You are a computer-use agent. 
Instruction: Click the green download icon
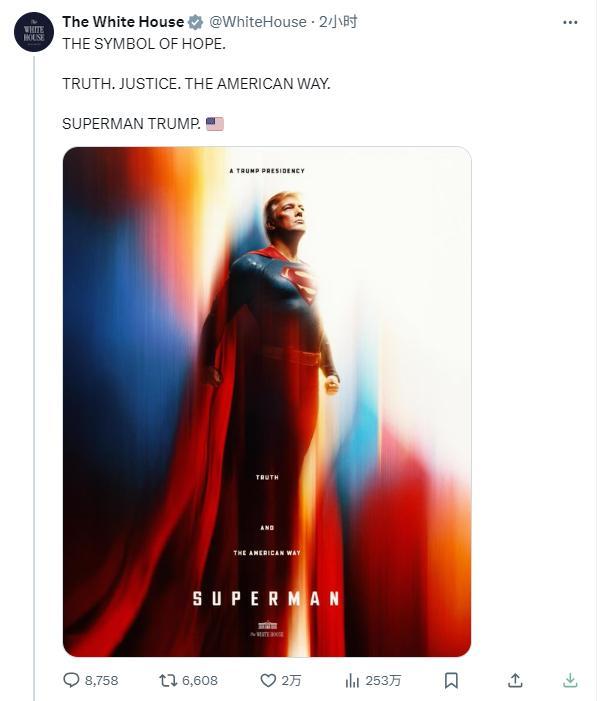coord(570,680)
